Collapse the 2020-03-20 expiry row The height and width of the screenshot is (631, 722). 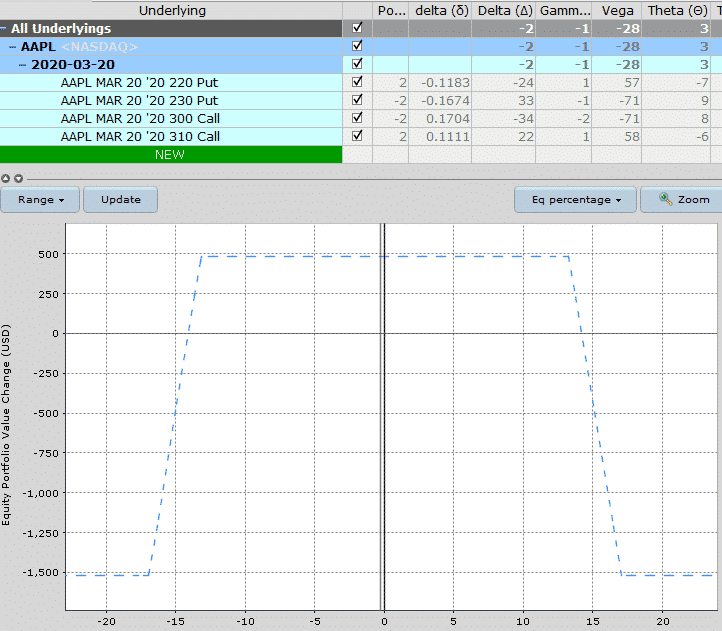click(x=23, y=65)
